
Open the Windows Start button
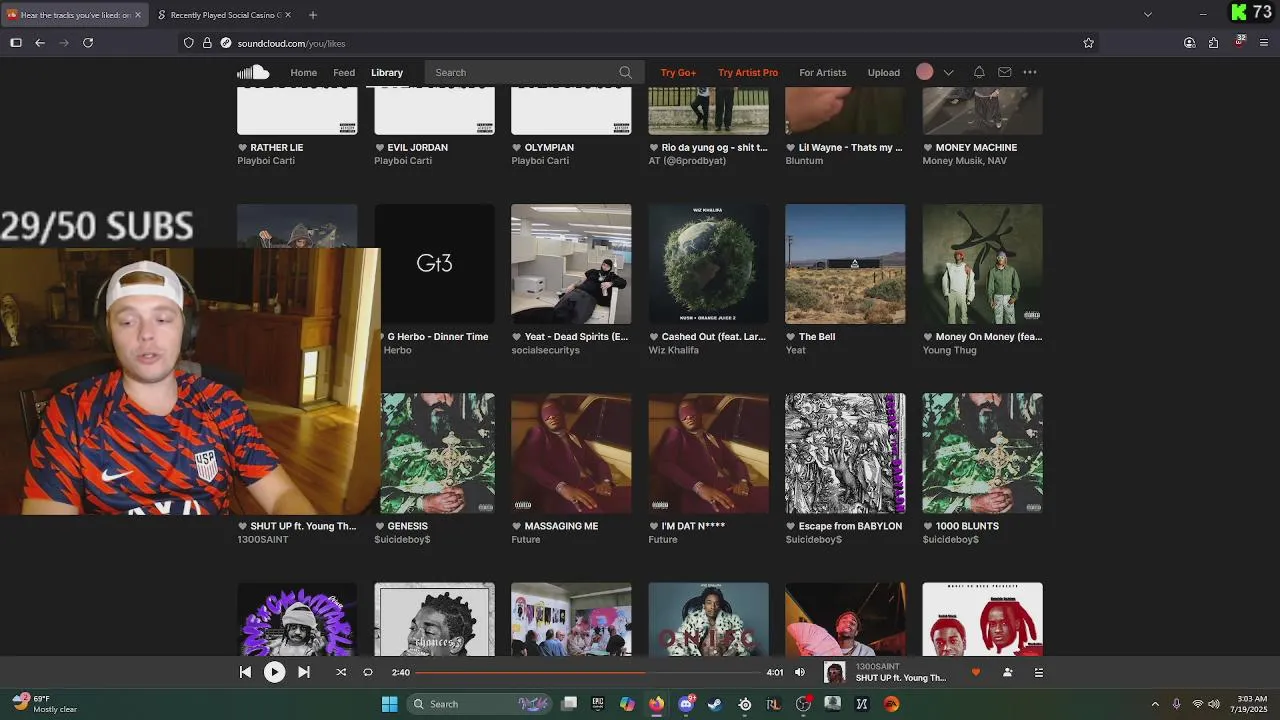pyautogui.click(x=389, y=704)
